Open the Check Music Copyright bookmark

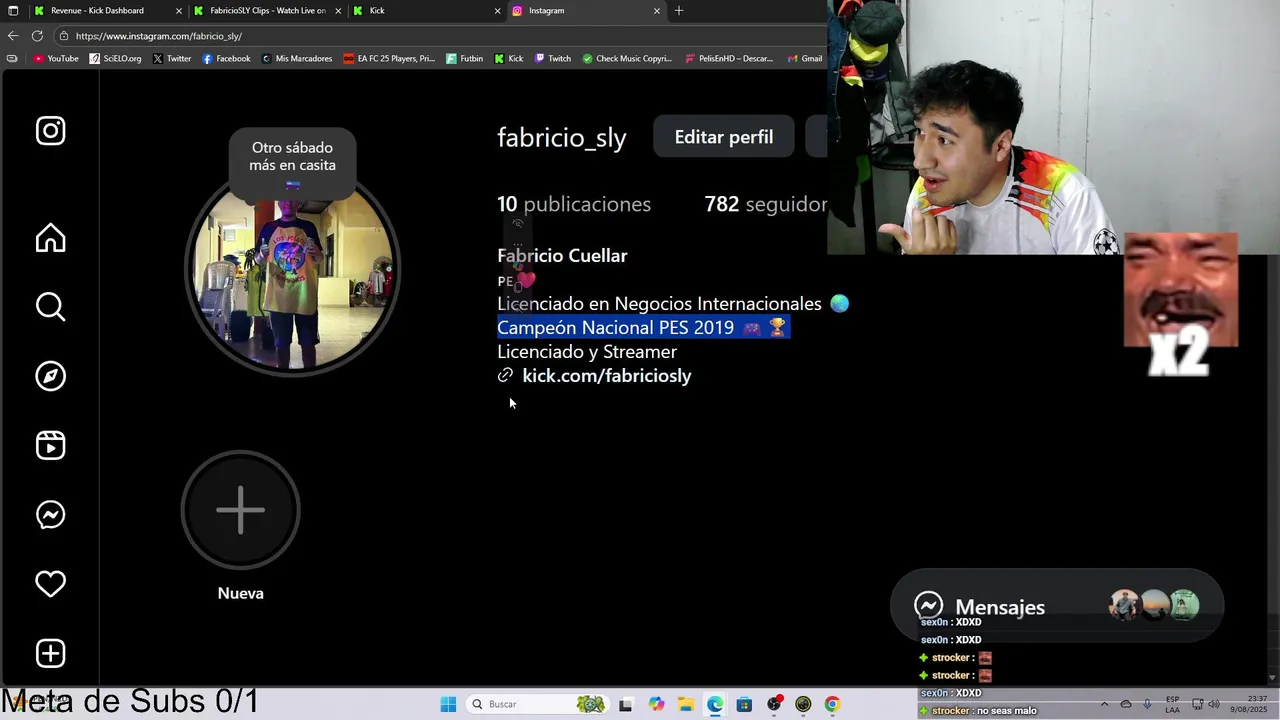(627, 59)
